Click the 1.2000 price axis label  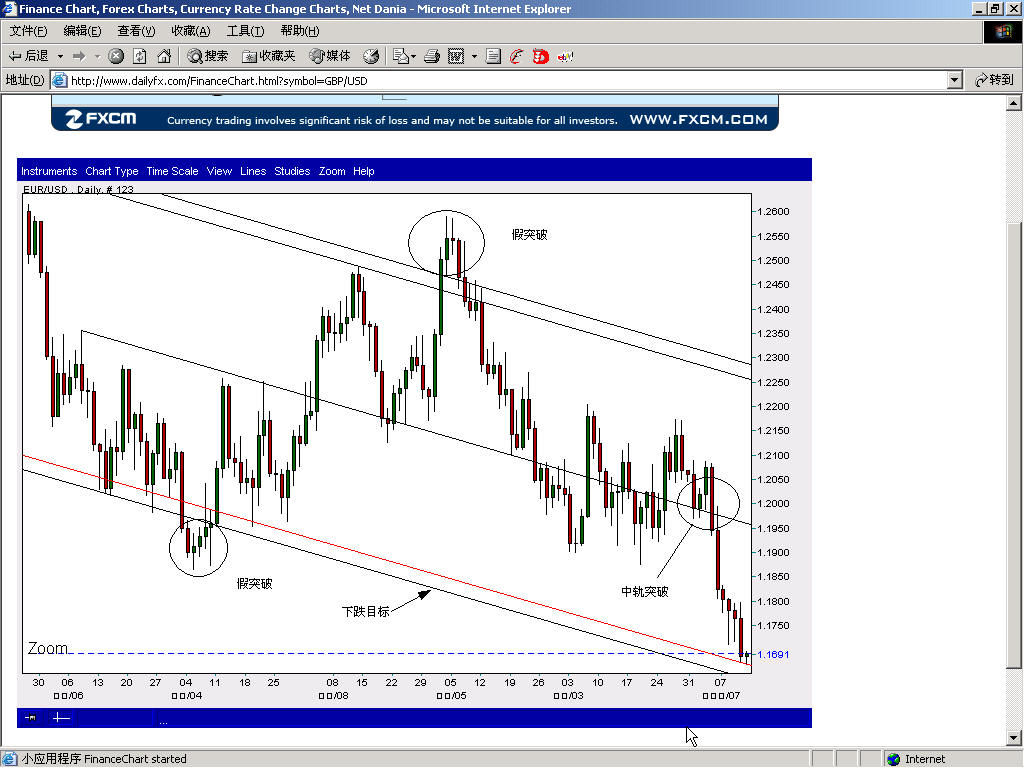[774, 504]
